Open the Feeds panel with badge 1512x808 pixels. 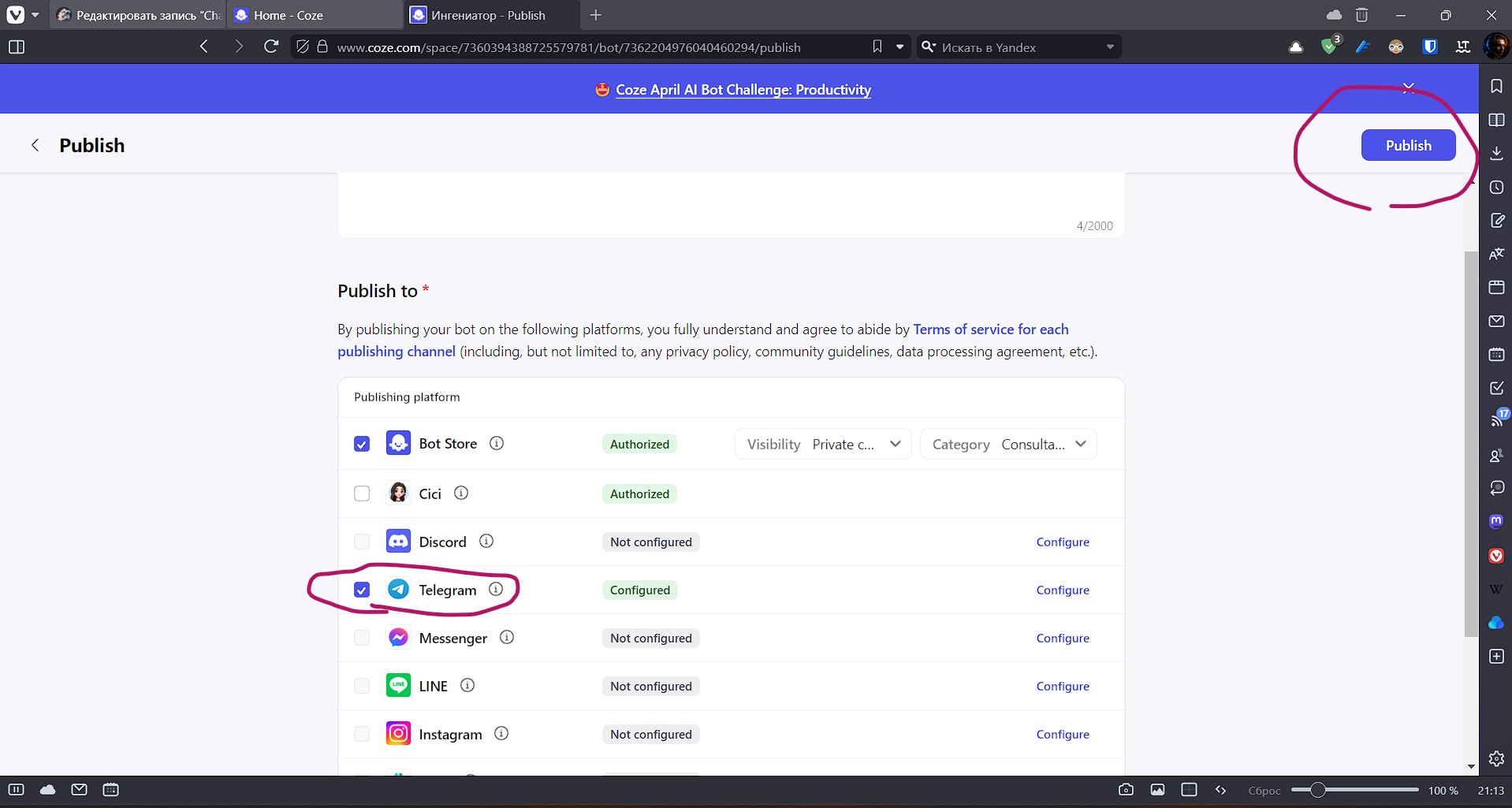pyautogui.click(x=1496, y=420)
